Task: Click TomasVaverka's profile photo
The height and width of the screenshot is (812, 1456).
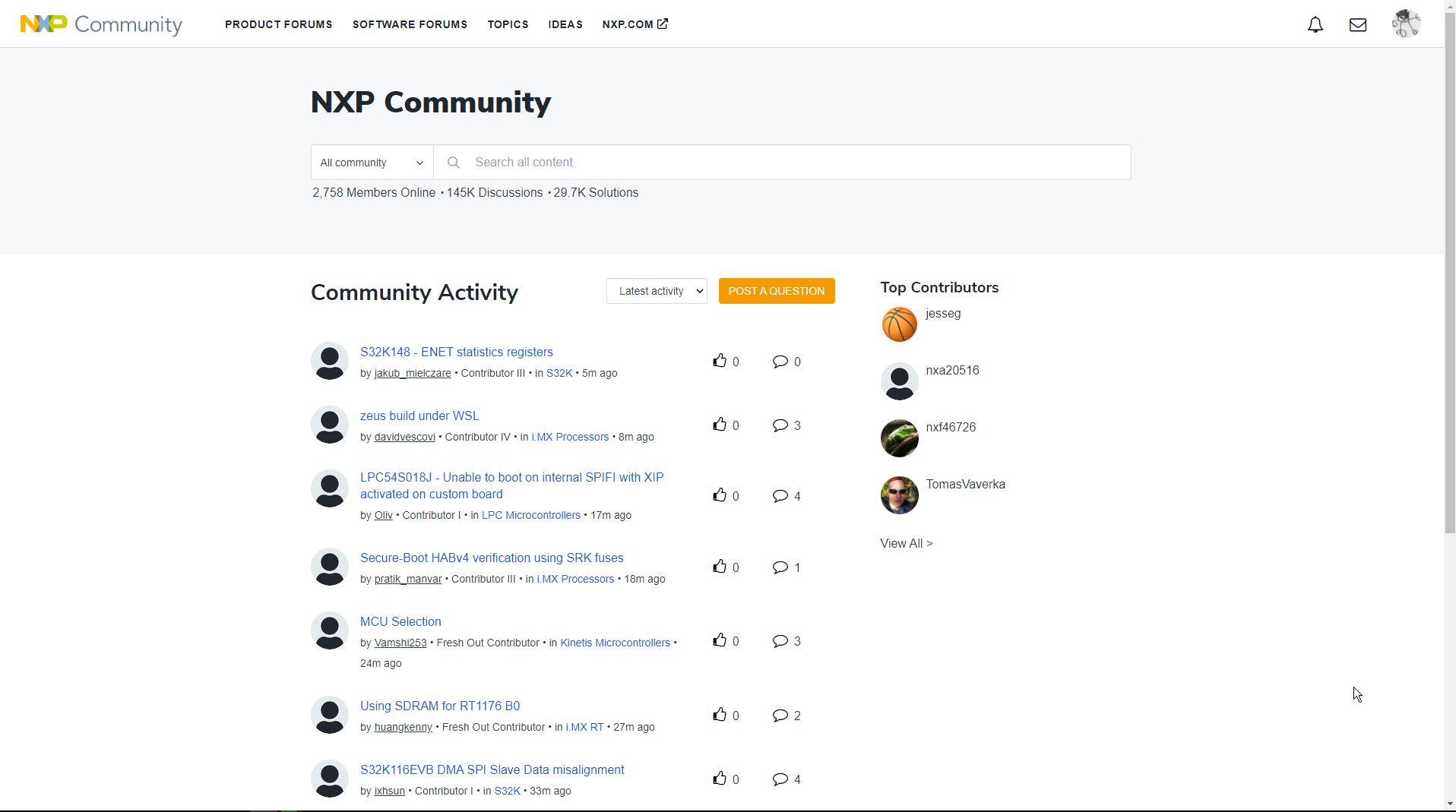Action: coord(899,495)
